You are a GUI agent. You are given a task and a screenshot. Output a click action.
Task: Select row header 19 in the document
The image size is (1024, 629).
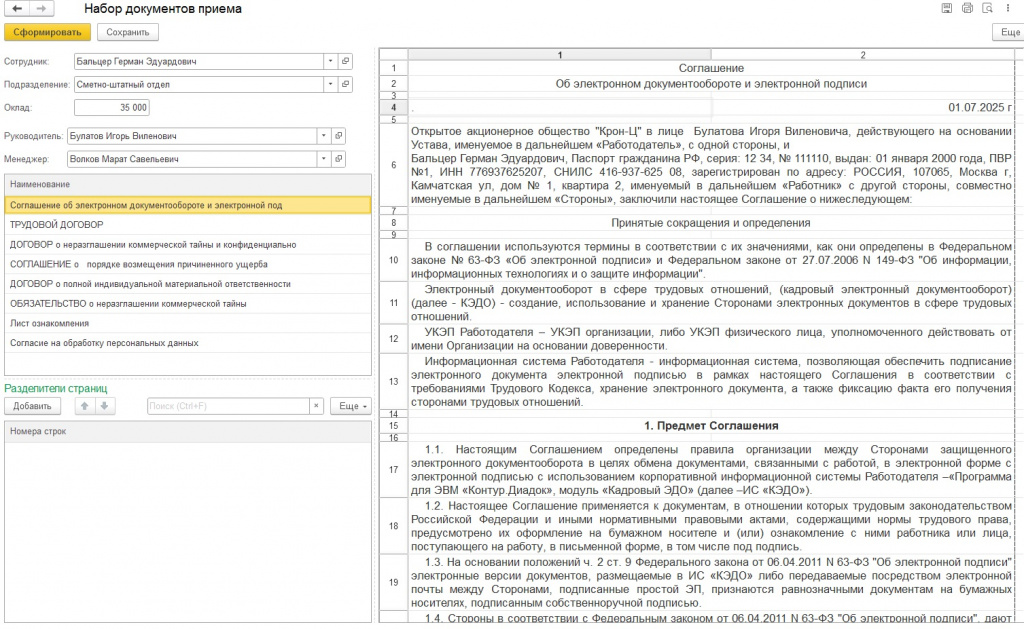pyautogui.click(x=394, y=582)
